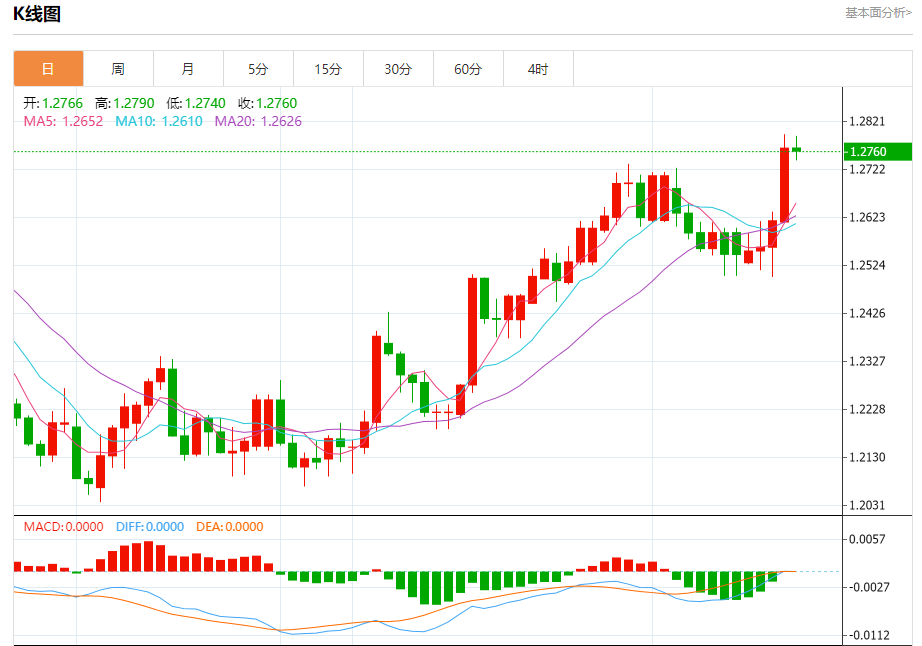922x646 pixels.
Task: Open the 基本面分析> link
Action: 878,13
